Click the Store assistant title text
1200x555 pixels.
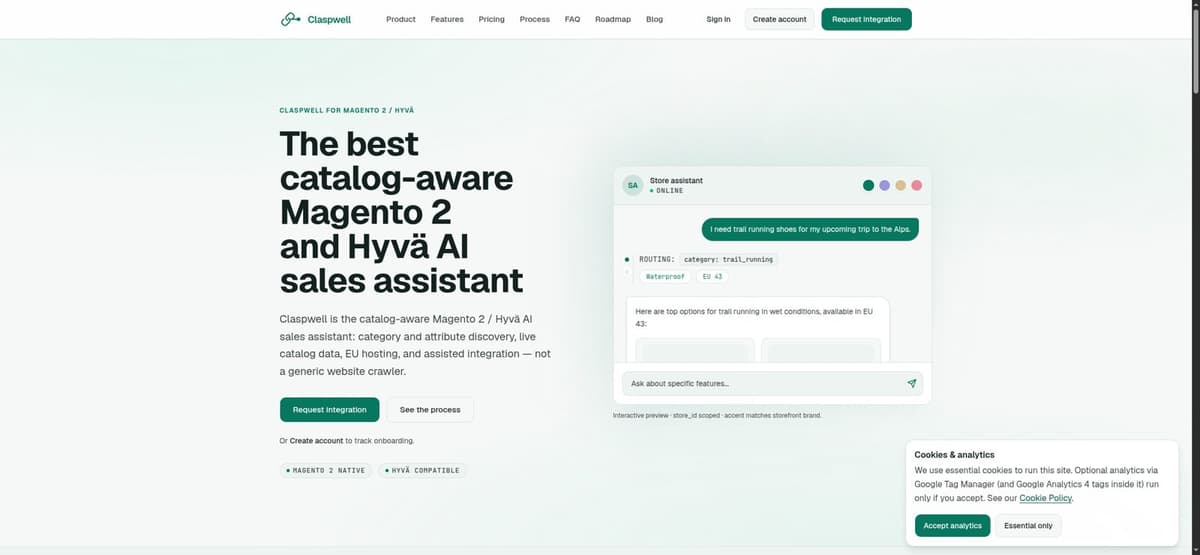676,180
